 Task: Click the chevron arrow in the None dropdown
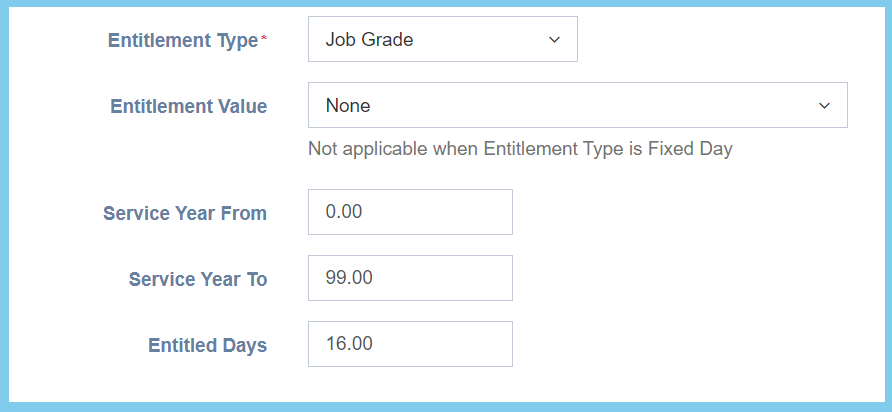[824, 105]
